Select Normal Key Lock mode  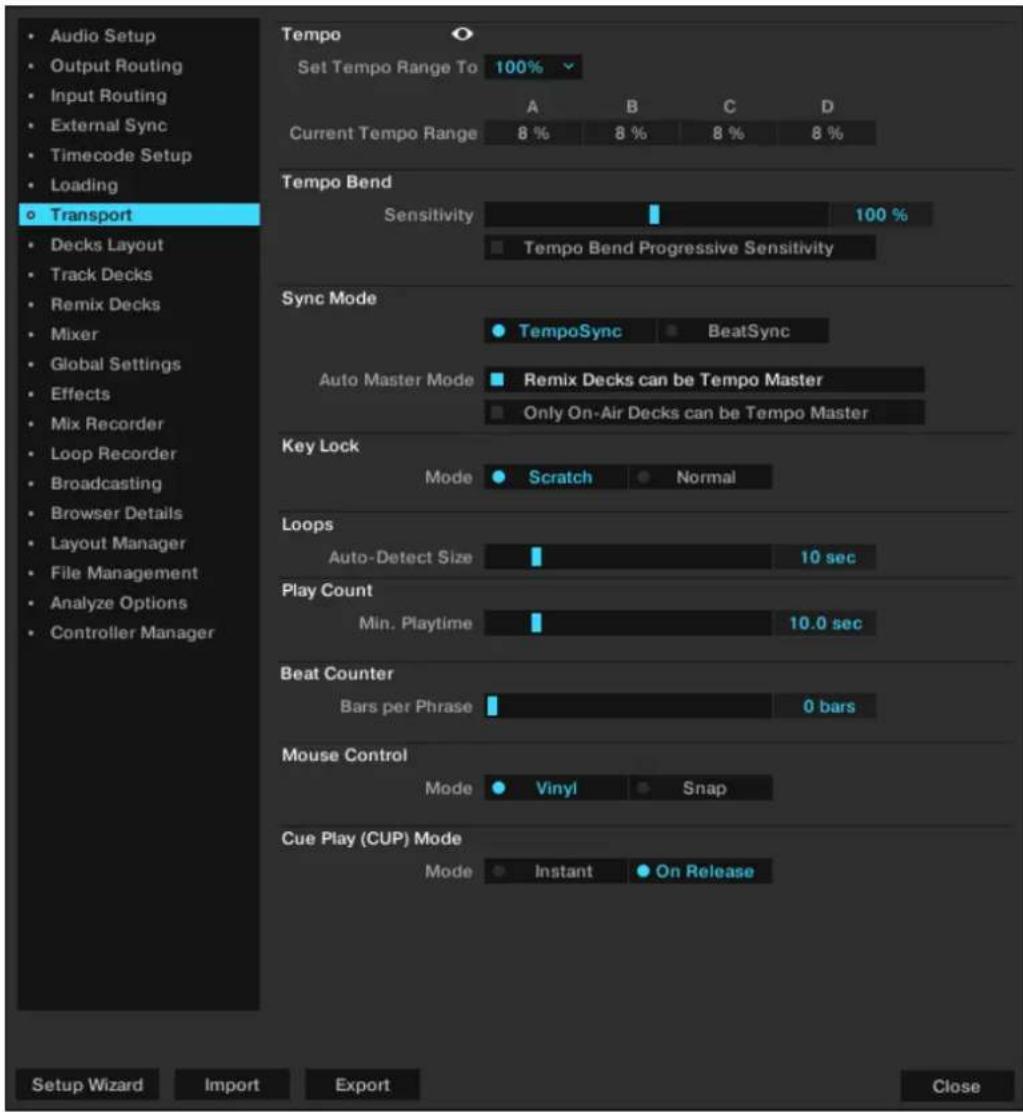tap(700, 477)
